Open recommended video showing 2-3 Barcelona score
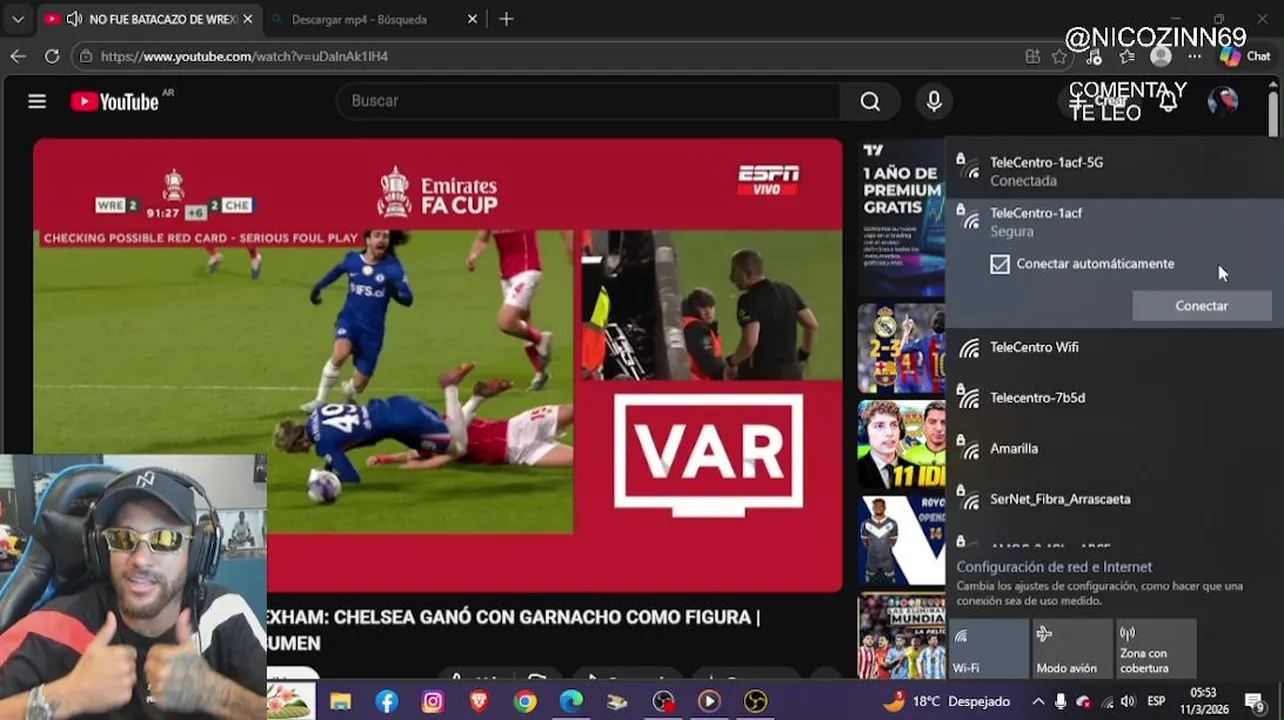This screenshot has height=720, width=1284. click(x=901, y=349)
